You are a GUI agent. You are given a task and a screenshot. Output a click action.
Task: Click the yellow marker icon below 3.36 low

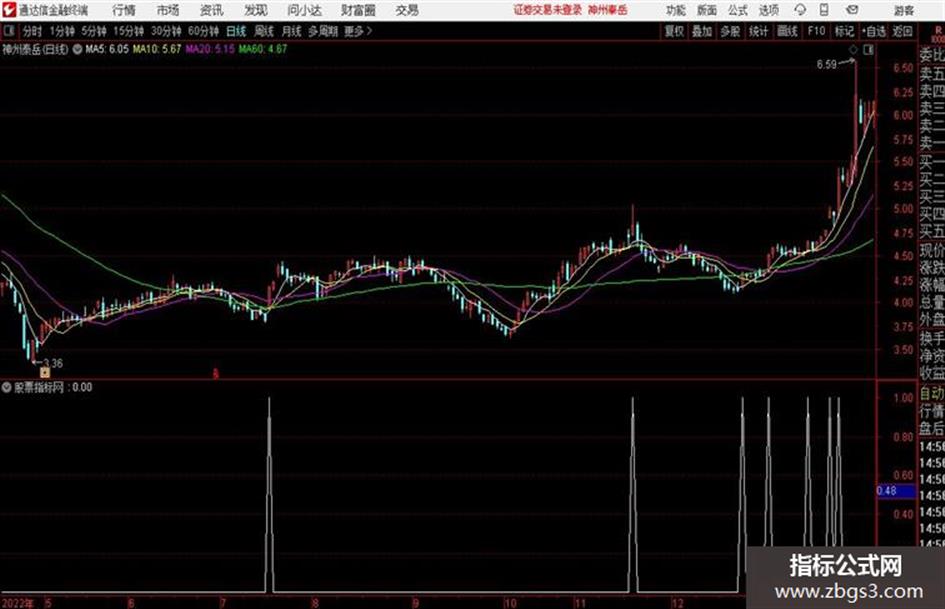click(x=45, y=373)
